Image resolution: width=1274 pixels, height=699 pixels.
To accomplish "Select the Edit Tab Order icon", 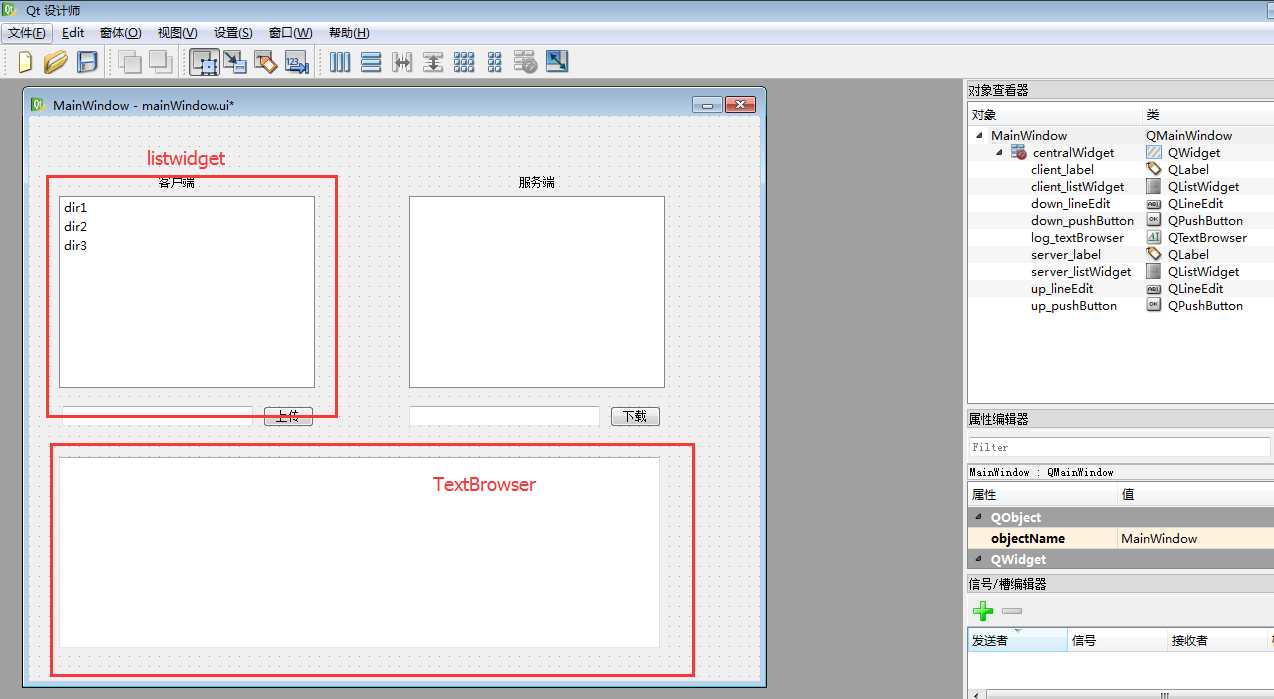I will coord(296,62).
